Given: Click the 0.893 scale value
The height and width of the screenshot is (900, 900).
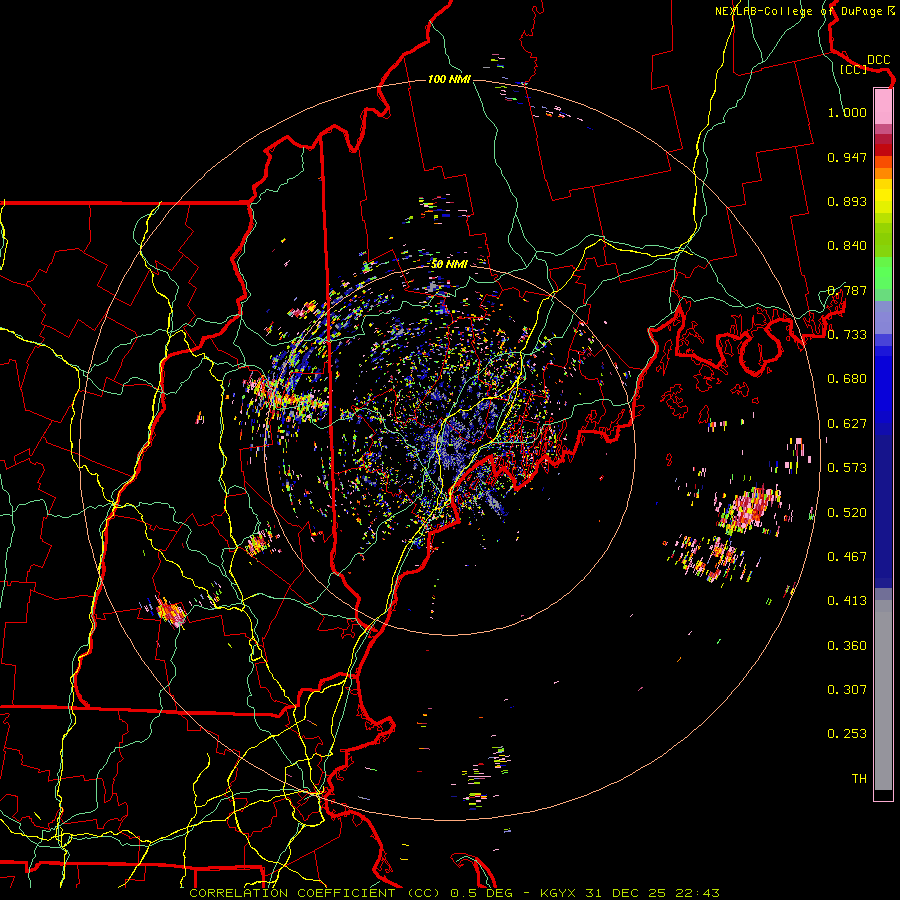Looking at the screenshot, I should 847,201.
